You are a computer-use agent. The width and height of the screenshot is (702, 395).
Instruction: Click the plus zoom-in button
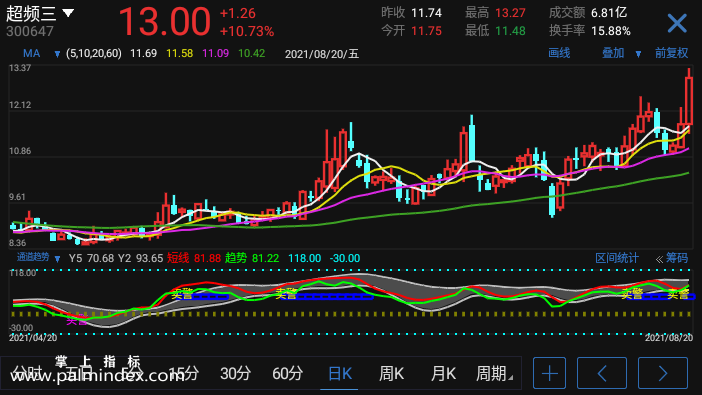click(549, 373)
